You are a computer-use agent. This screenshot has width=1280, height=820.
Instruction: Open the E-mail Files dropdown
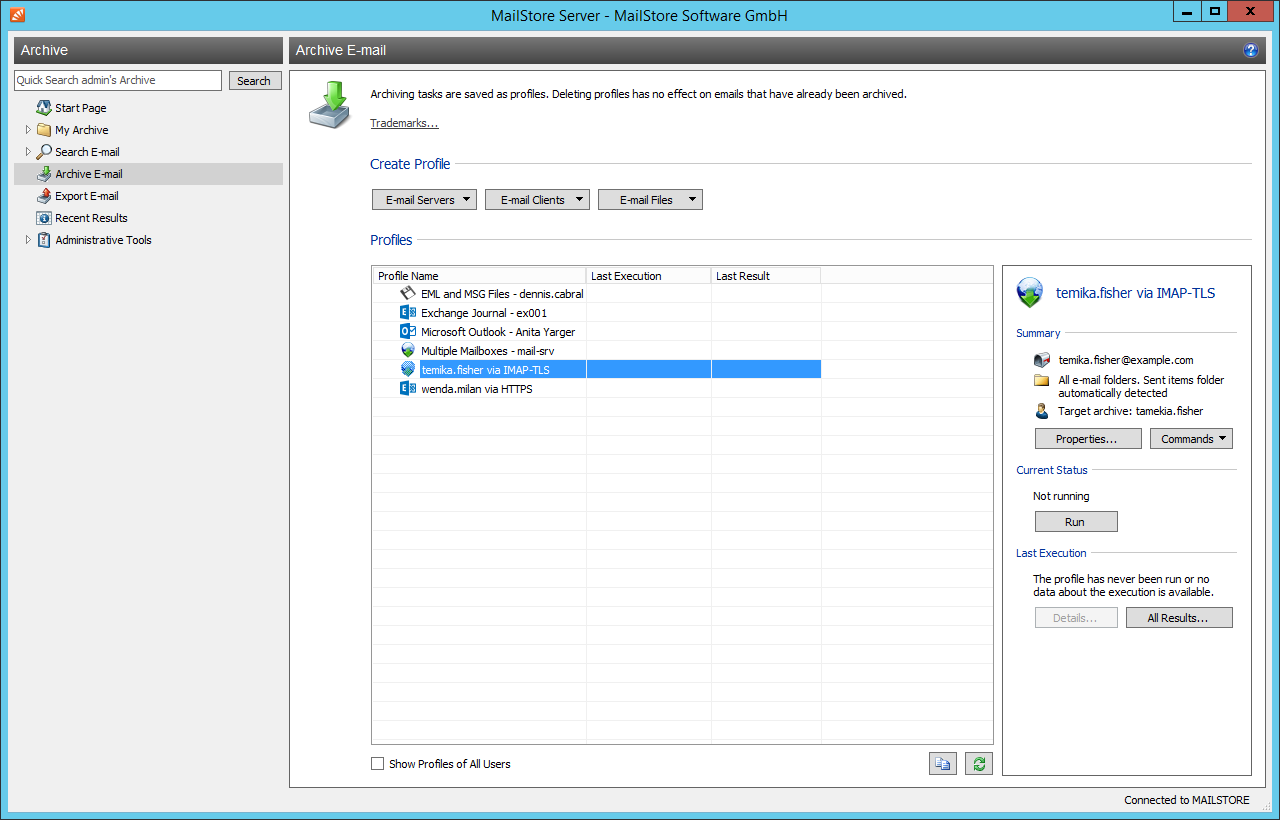650,200
